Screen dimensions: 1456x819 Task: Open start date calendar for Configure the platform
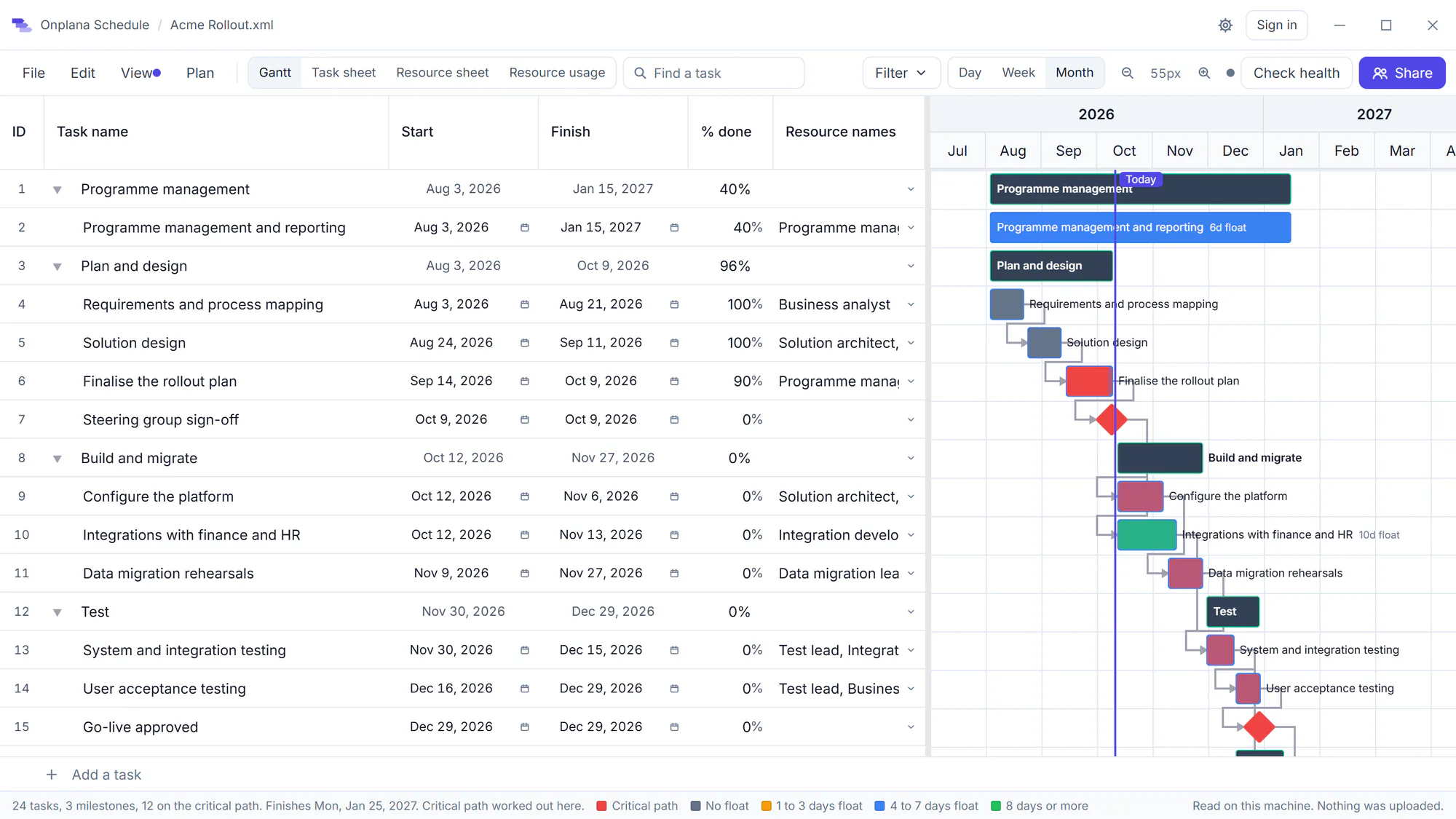click(524, 496)
